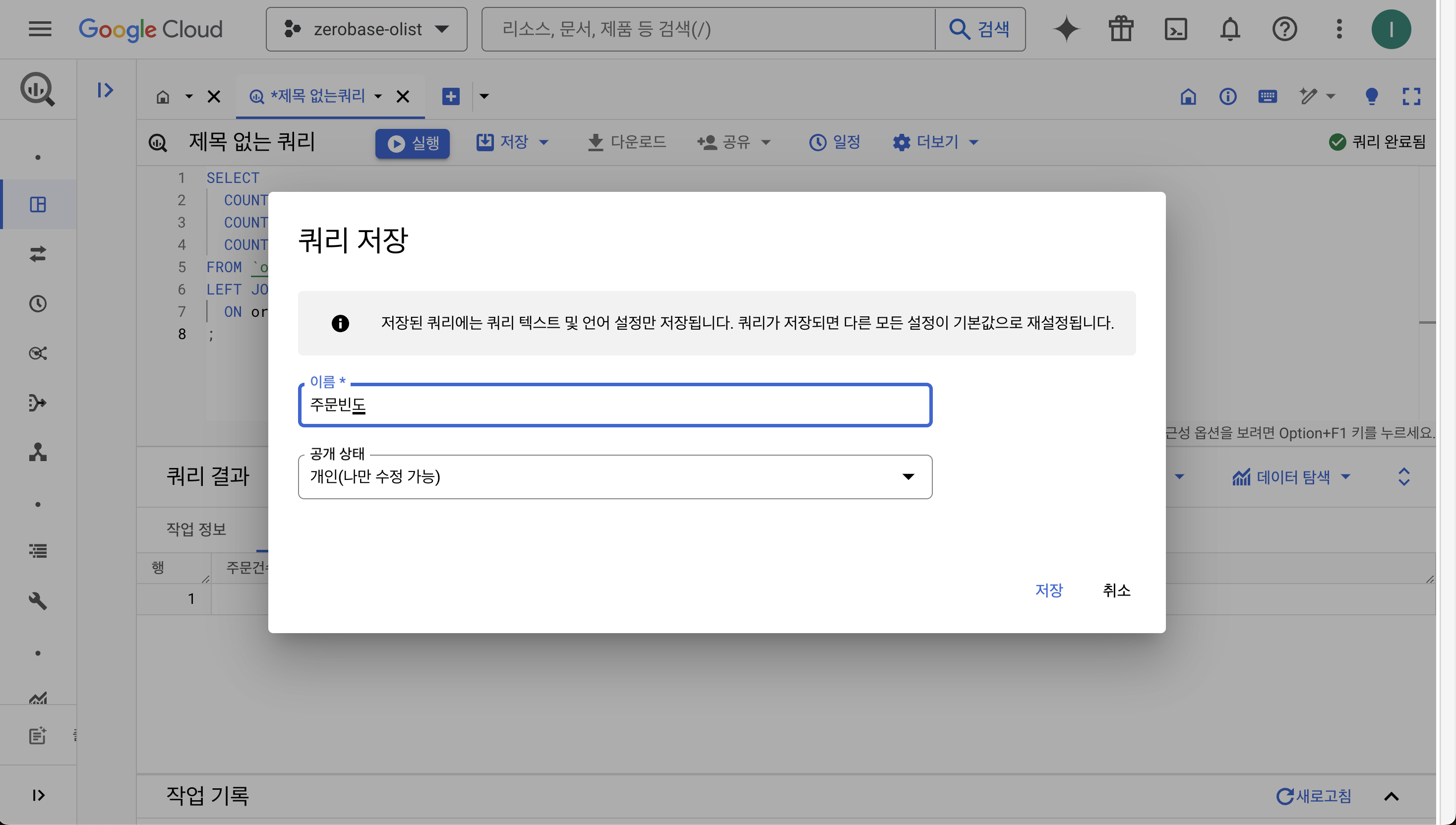Open scheduled queries clock icon in sidebar
Viewport: 1456px width, 825px height.
[38, 304]
